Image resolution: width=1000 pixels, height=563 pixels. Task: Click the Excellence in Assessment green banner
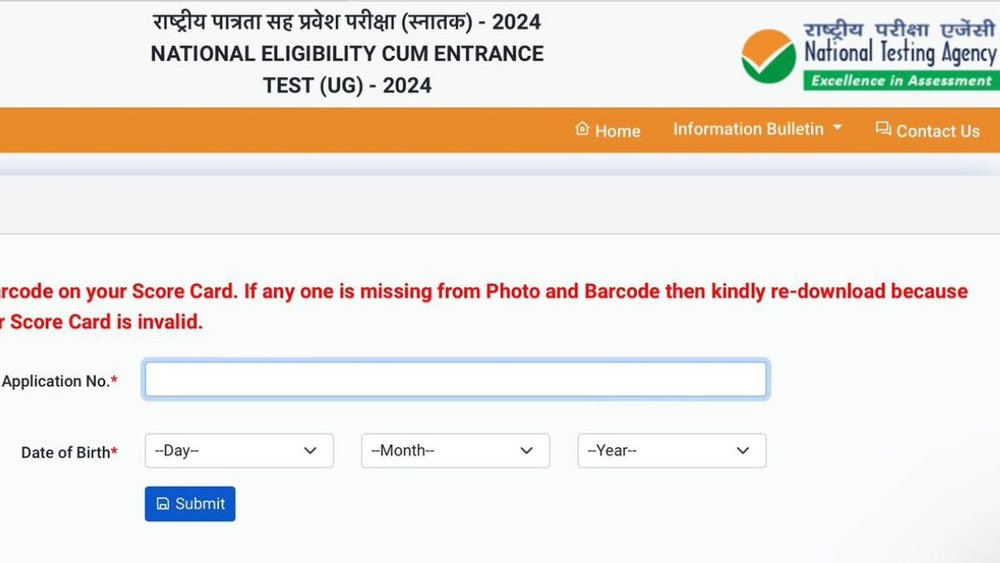click(x=901, y=81)
